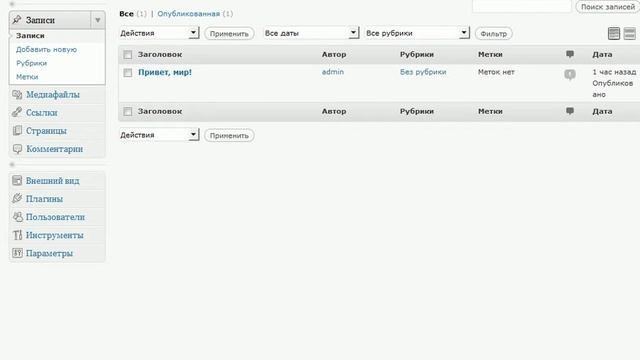Viewport: 640px width, 360px height.
Task: Go to Инструменты menu section
Action: [x=55, y=235]
